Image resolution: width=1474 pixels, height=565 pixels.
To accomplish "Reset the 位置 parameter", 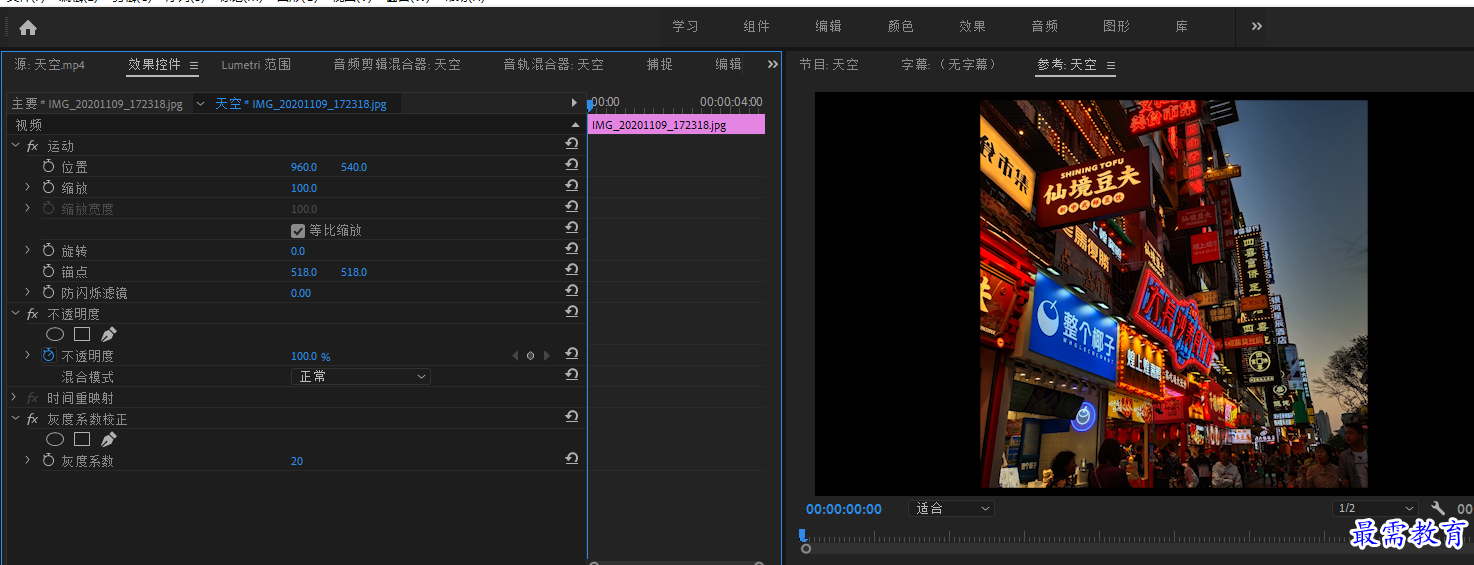I will coord(572,165).
